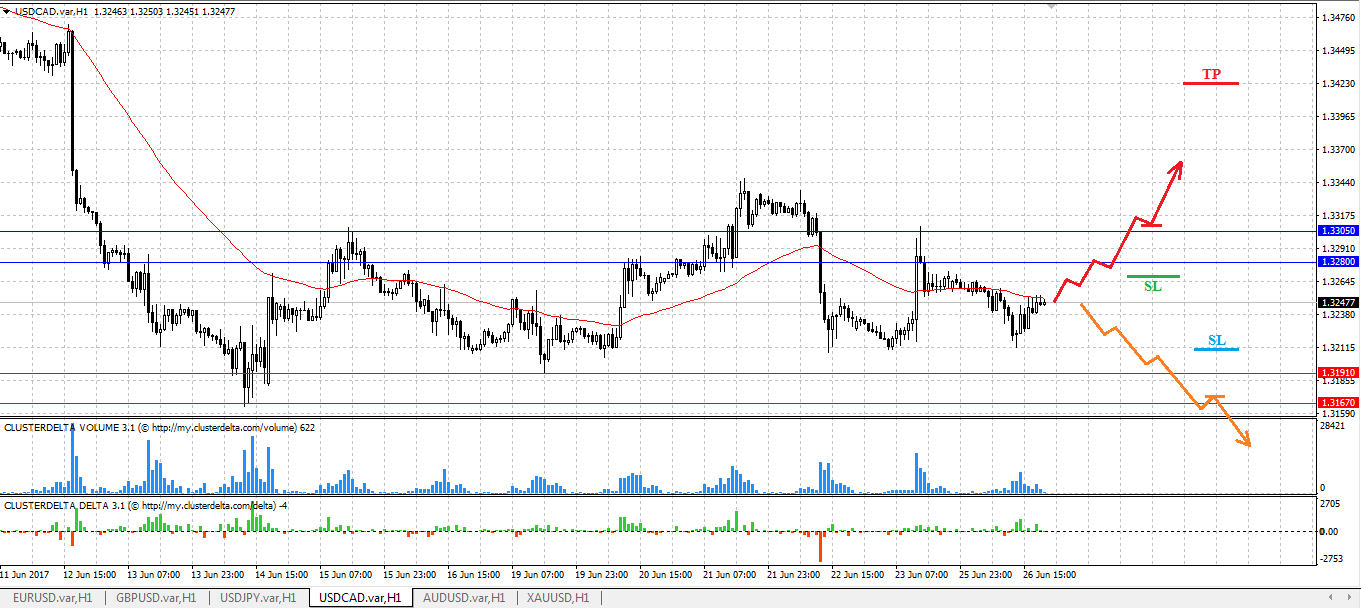1361x609 pixels.
Task: Open the AUDUSD.var,H1 chart tab
Action: point(464,597)
